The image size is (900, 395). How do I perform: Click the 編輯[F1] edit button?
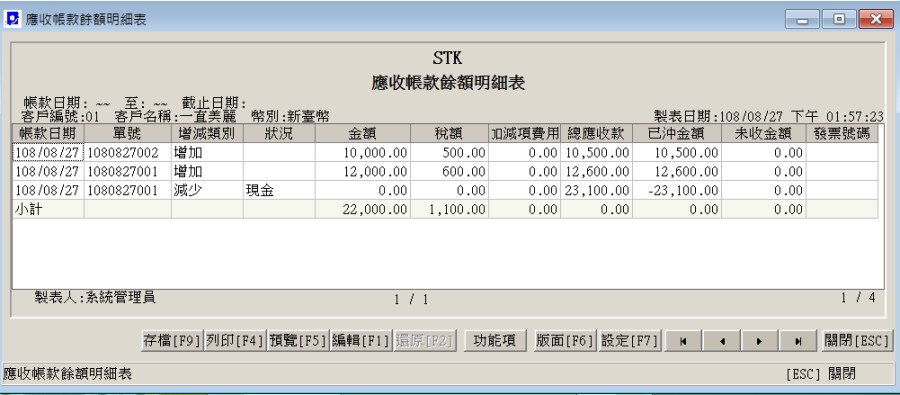click(361, 341)
